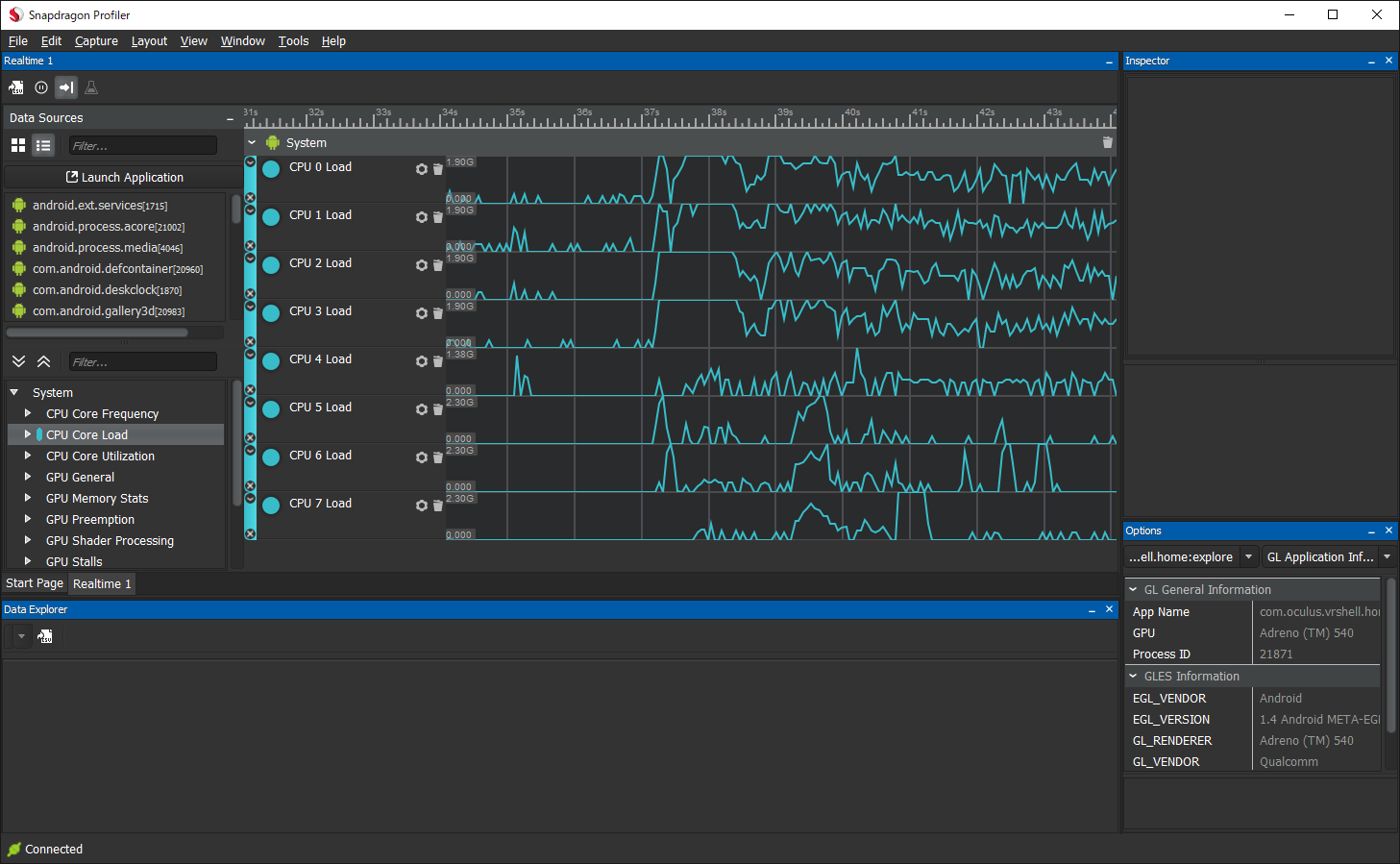This screenshot has width=1400, height=864.
Task: Open settings gear for CPU 0 Load
Action: (x=421, y=169)
